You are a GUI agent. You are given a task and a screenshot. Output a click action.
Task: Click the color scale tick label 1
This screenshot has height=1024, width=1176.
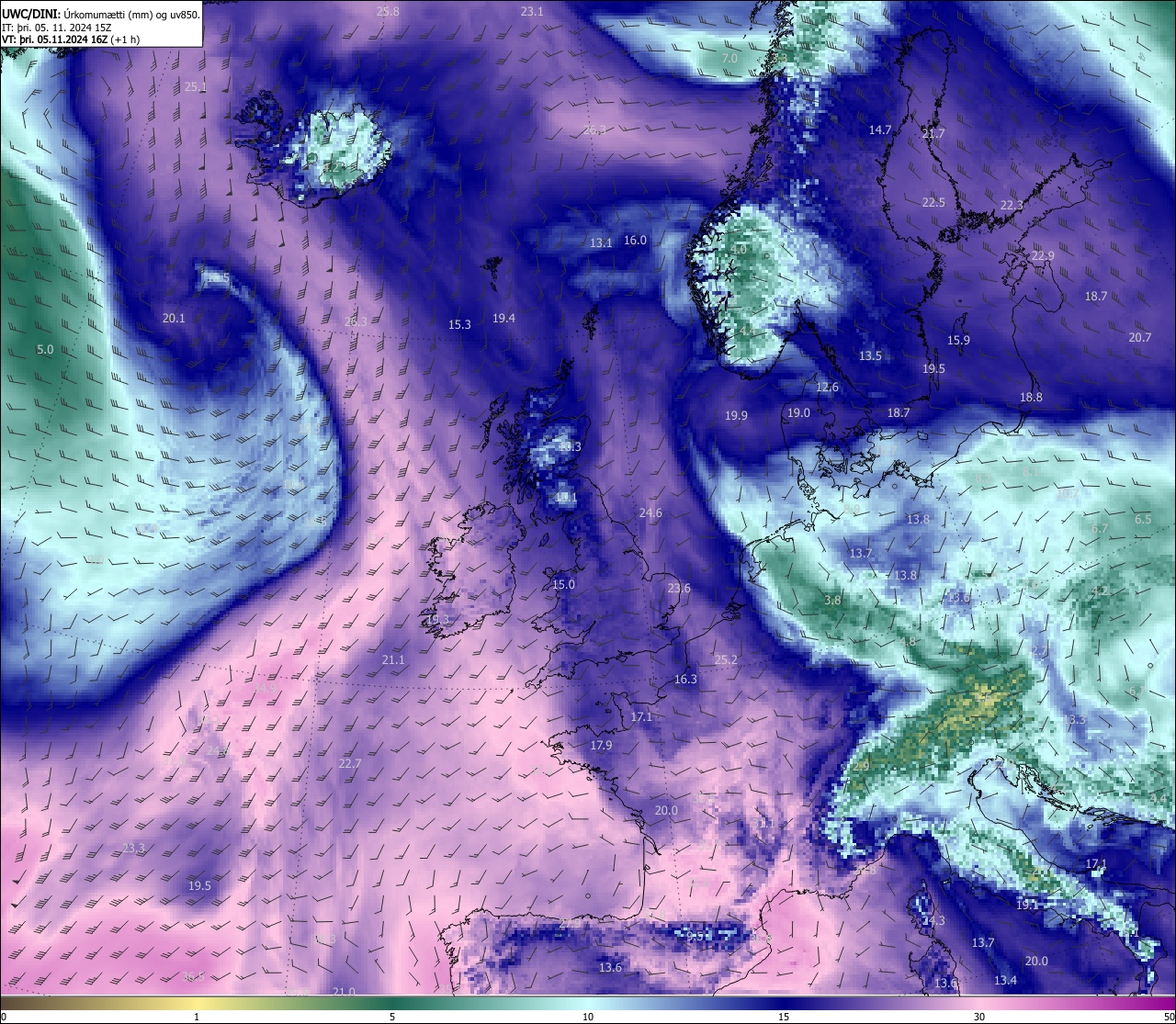(x=197, y=1017)
